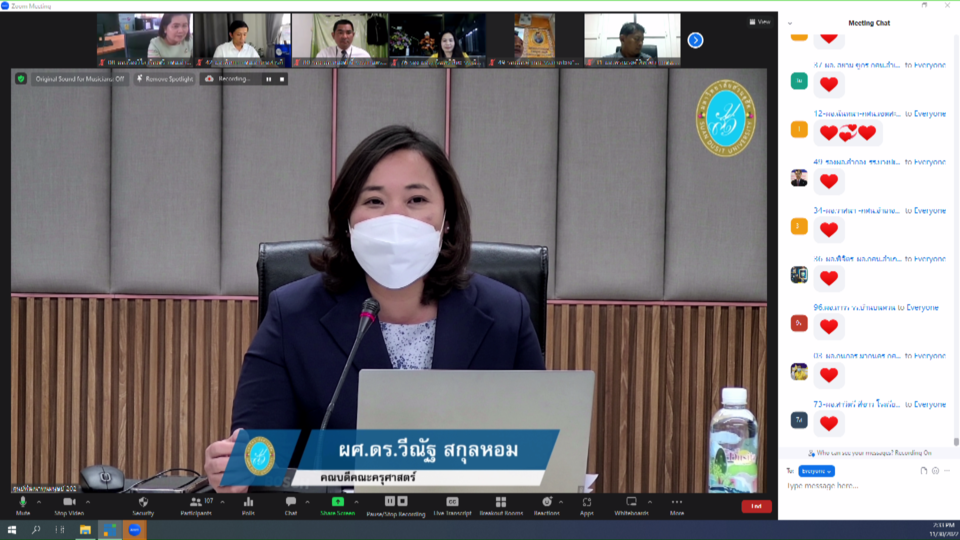The image size is (960, 540).
Task: Open File Explorer from taskbar
Action: (x=85, y=530)
